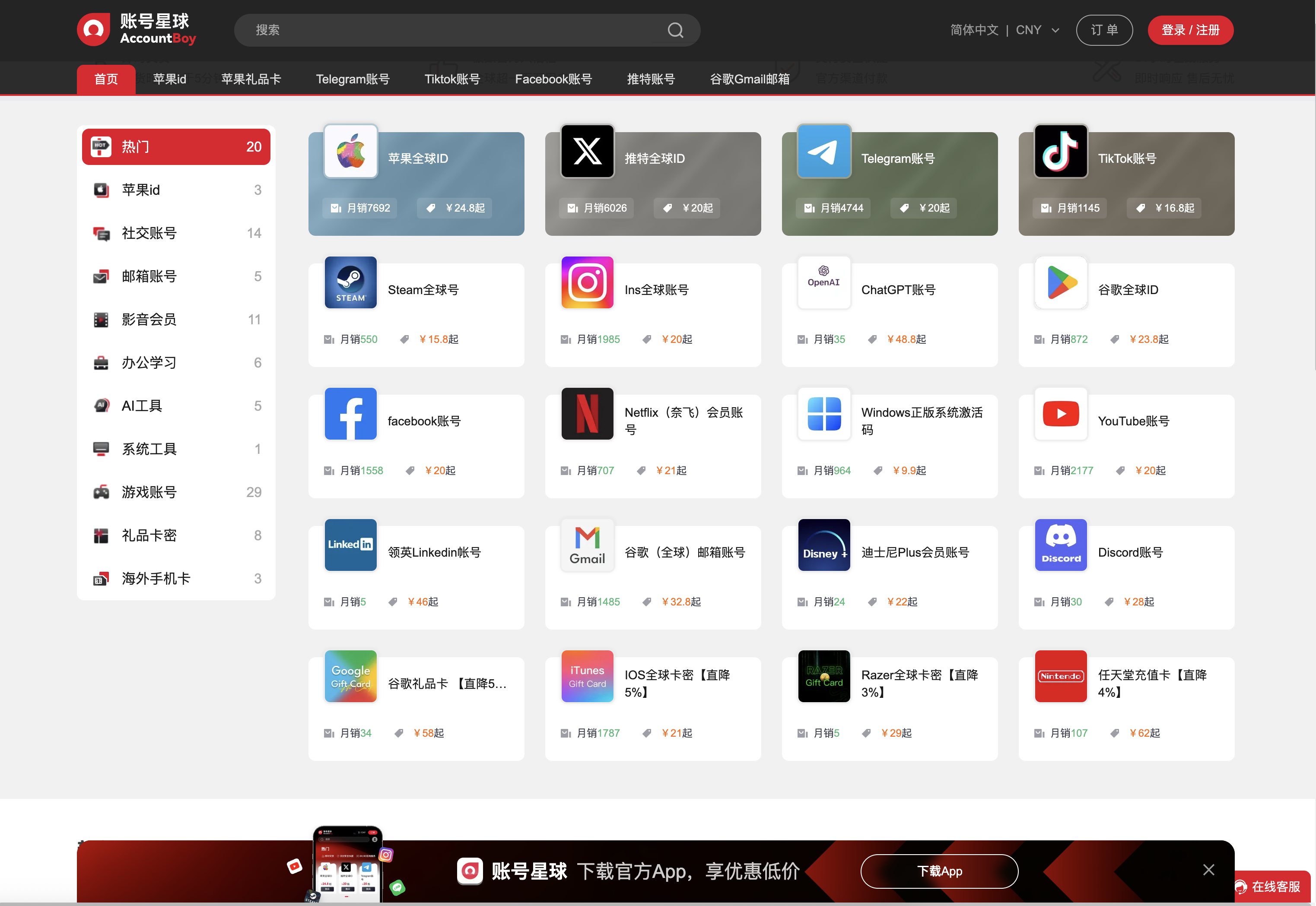The image size is (1316, 906).
Task: Open the Instagram account product icon
Action: pyautogui.click(x=587, y=282)
